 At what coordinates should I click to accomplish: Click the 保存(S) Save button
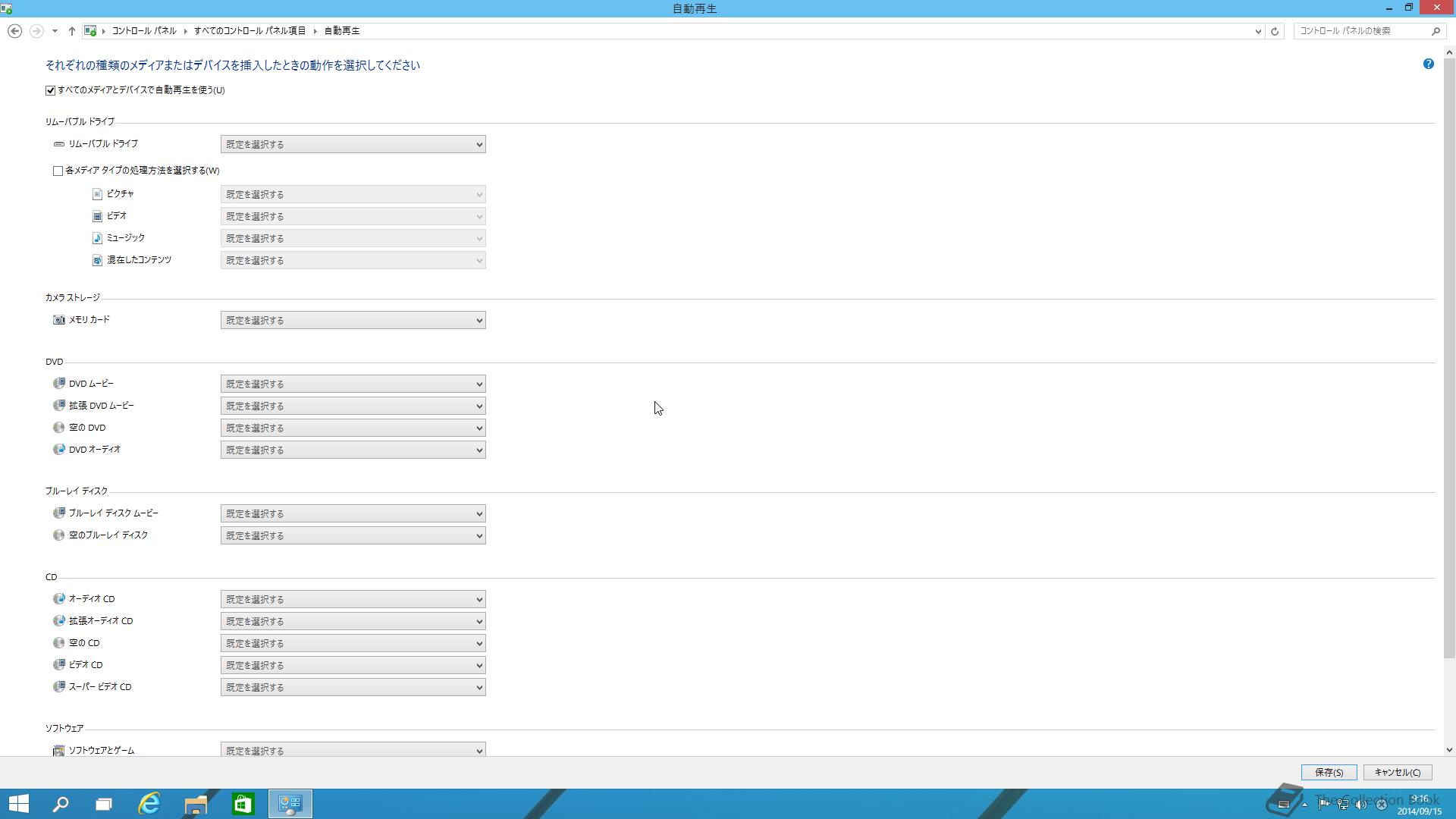pos(1329,773)
